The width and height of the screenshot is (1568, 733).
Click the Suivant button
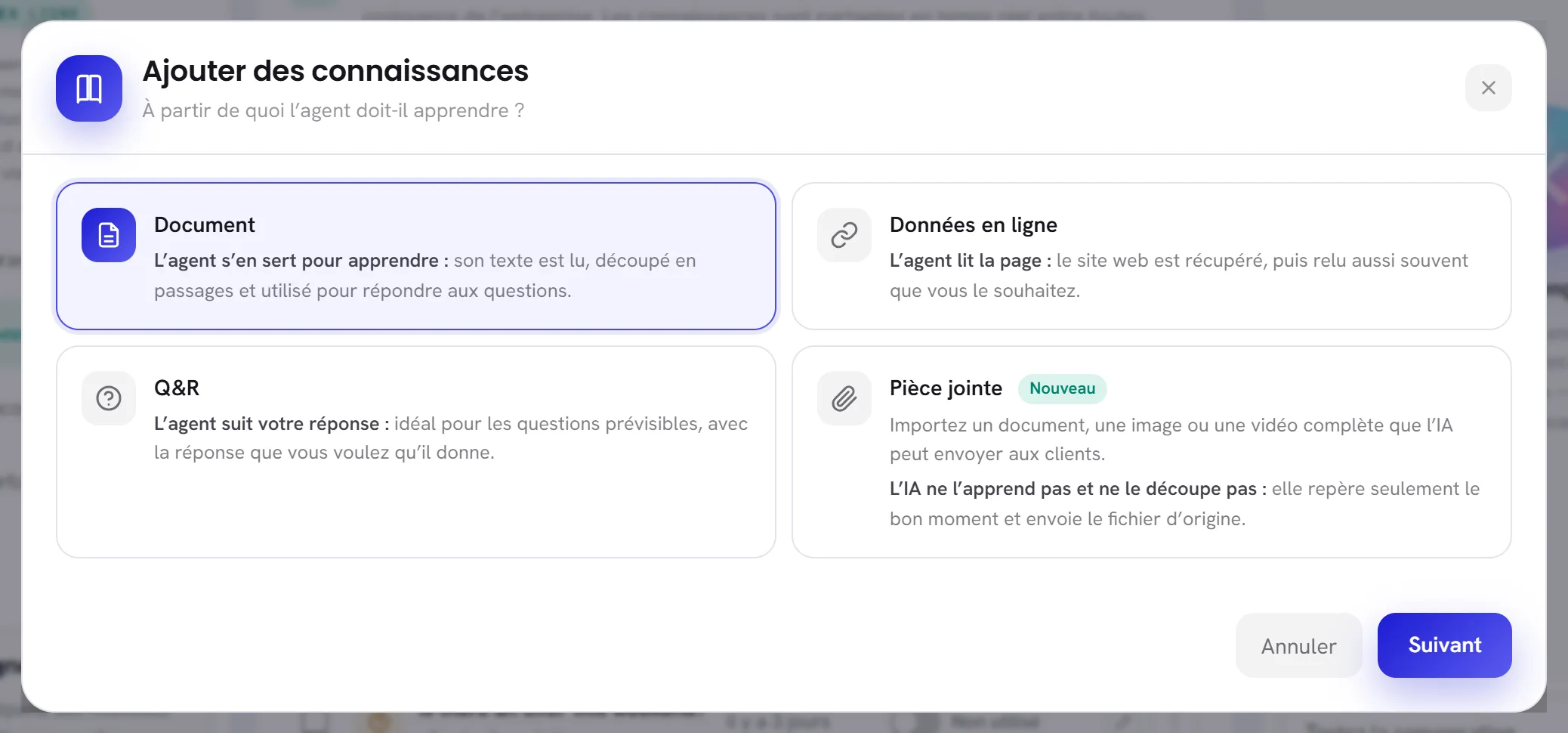click(1445, 645)
